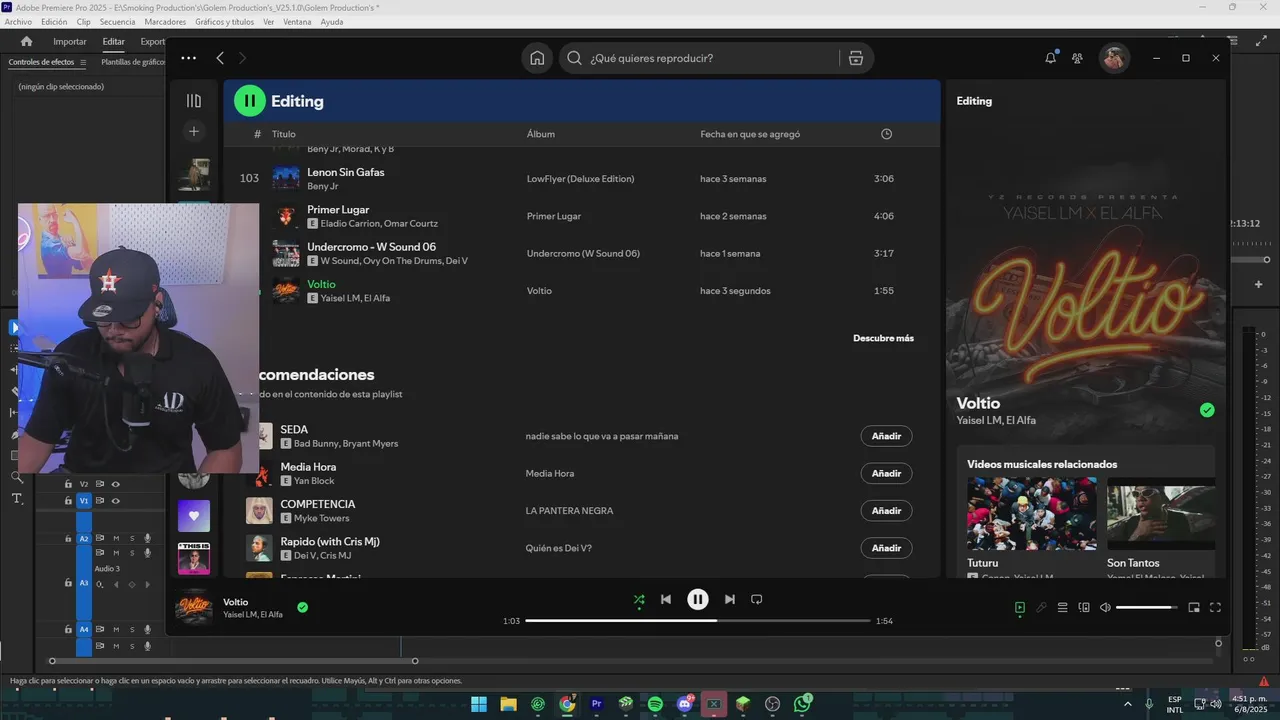Toggle green saved check in Now Playing panel

click(1207, 410)
